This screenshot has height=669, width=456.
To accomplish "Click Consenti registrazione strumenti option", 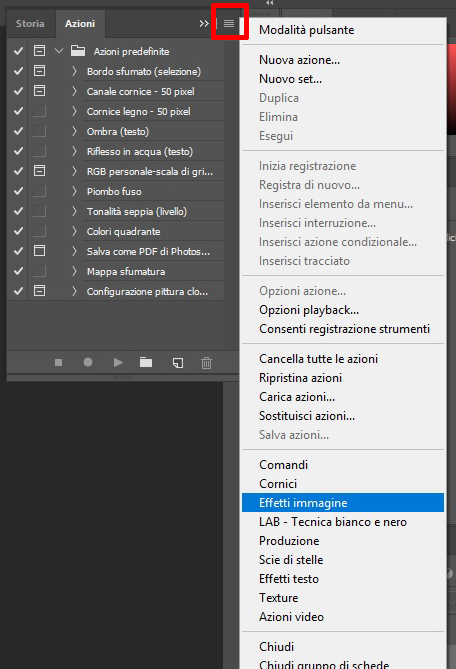I will (x=343, y=329).
